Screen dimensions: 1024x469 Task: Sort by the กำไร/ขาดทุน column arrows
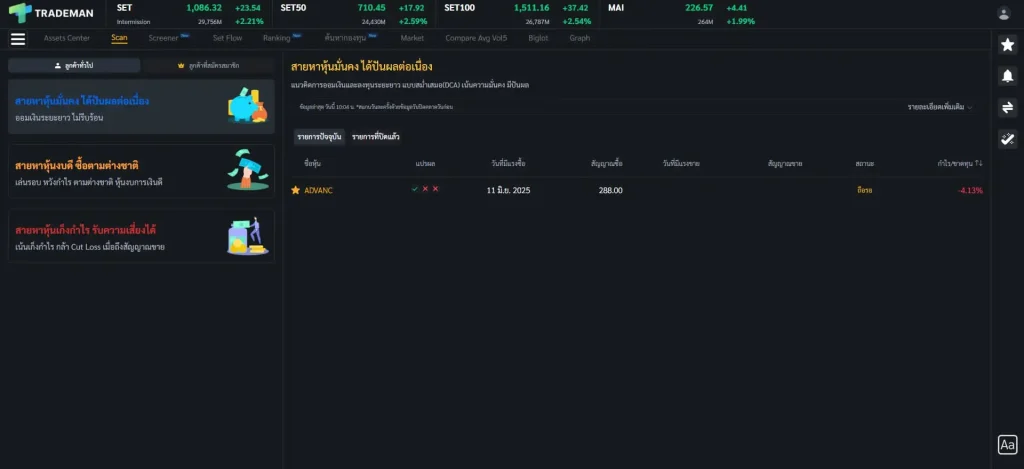[979, 163]
